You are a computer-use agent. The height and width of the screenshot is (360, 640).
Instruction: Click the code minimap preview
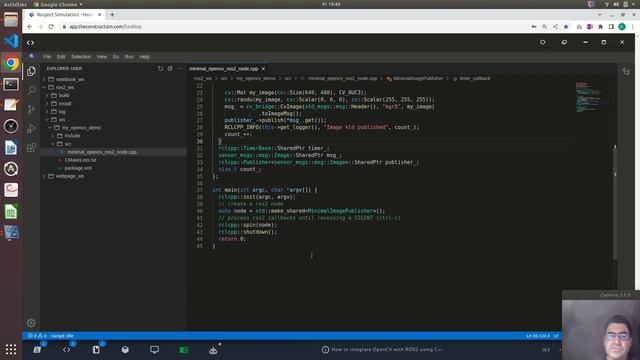588,97
